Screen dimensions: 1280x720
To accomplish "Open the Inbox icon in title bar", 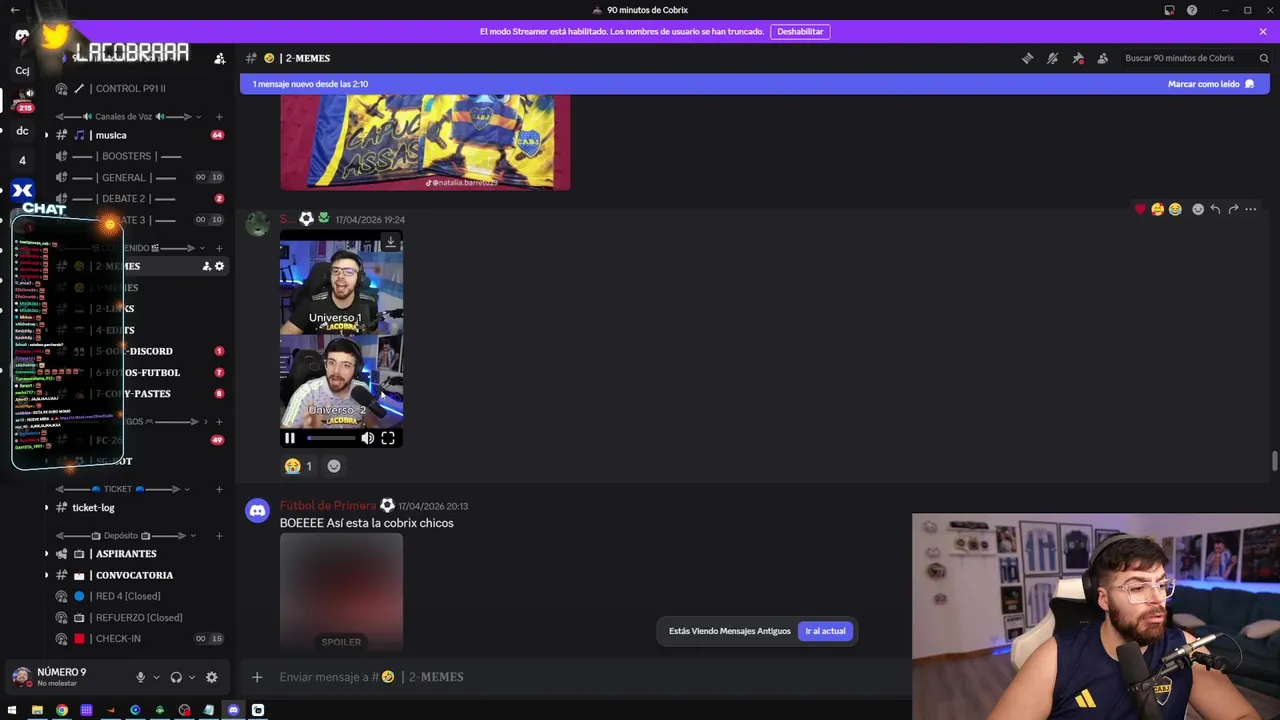I will 1169,10.
